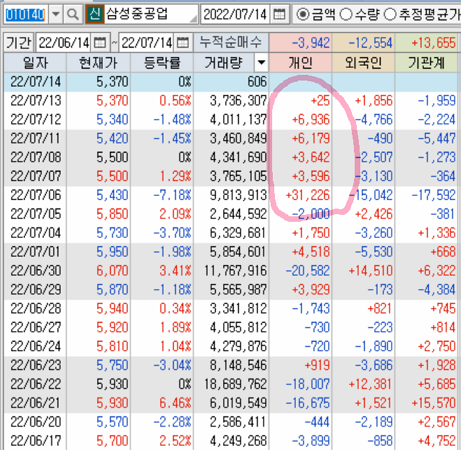
Task: Click the 등락률 column header
Action: (162, 63)
